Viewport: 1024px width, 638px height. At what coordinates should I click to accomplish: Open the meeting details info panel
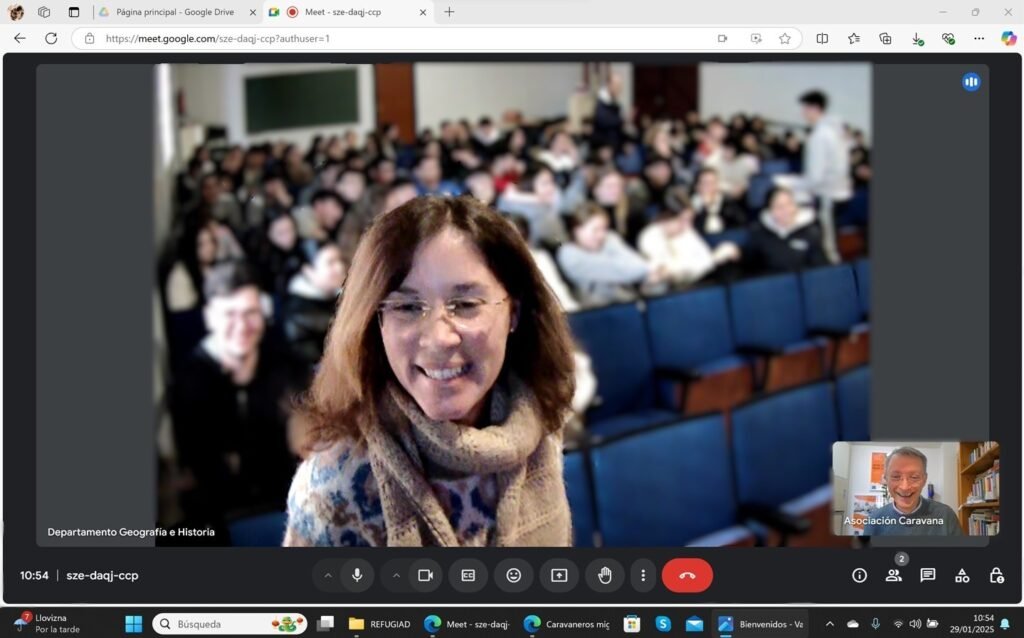858,575
